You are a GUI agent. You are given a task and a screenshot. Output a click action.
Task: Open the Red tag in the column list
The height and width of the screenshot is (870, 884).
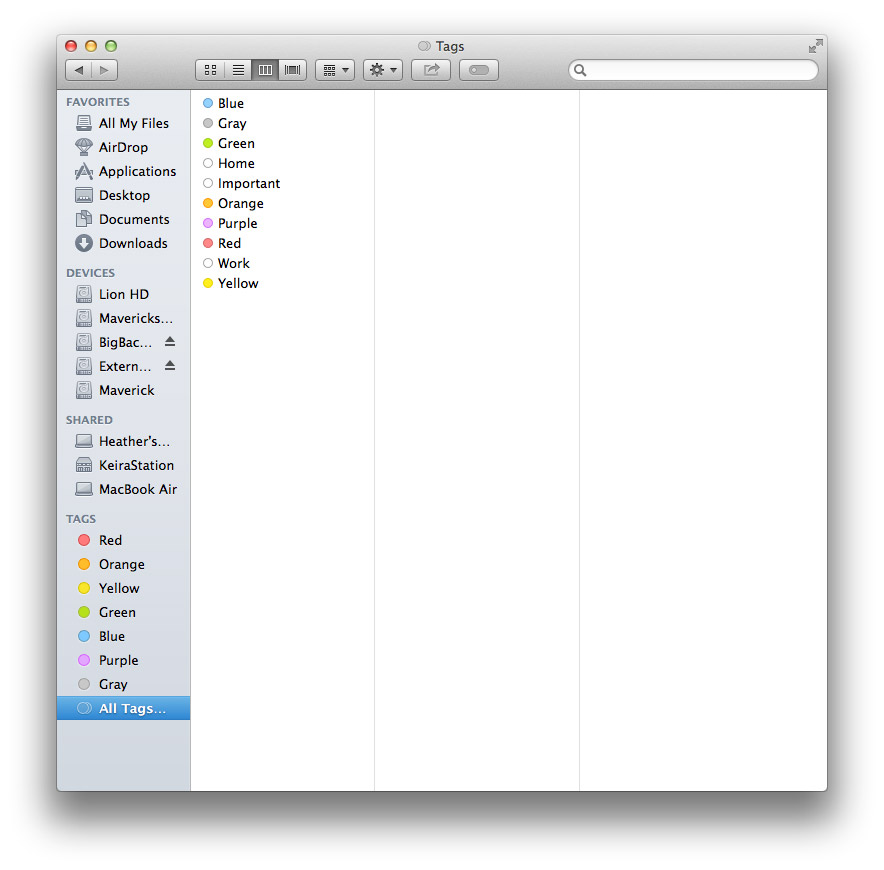click(282, 243)
